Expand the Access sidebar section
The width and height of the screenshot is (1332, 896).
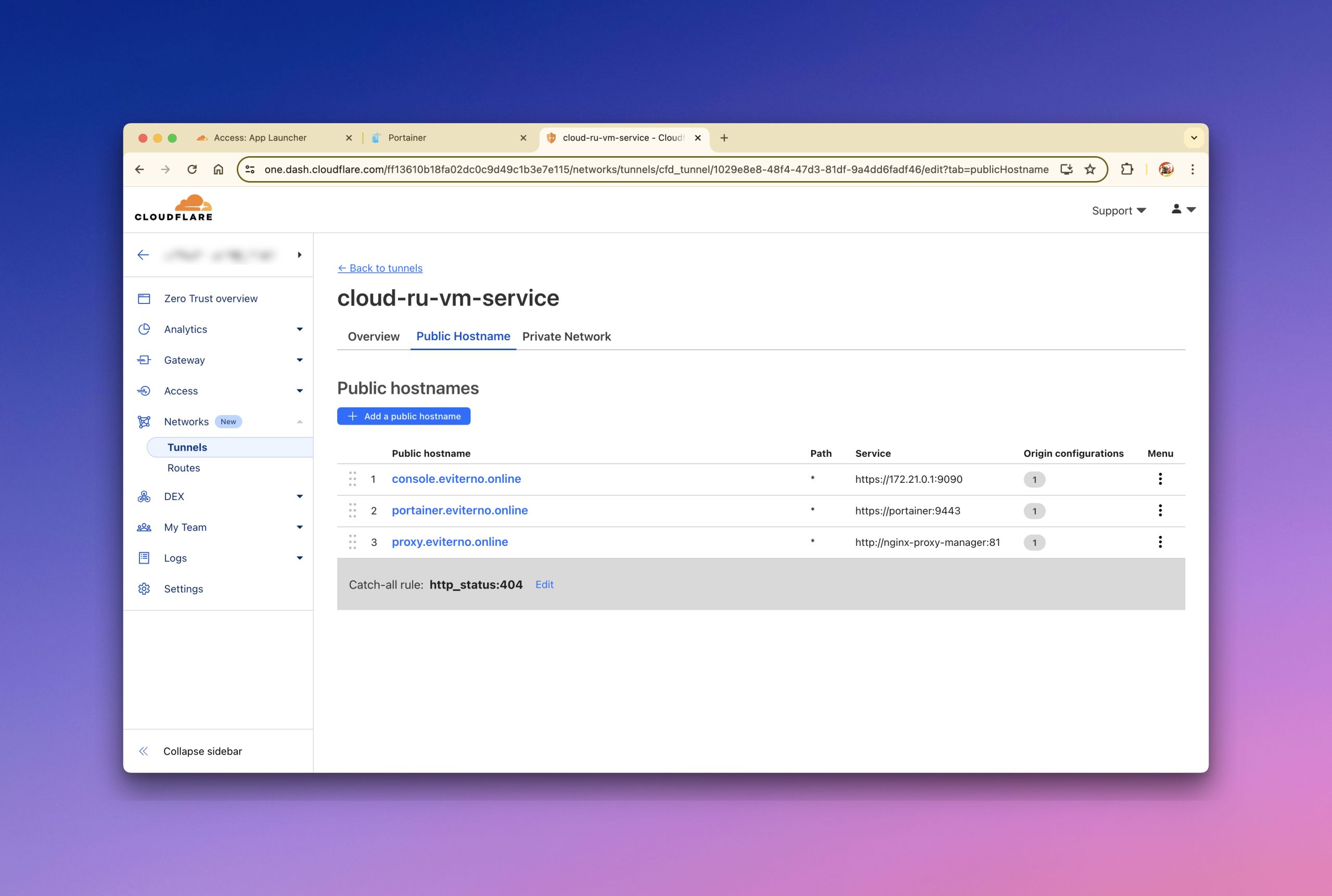[x=299, y=391]
